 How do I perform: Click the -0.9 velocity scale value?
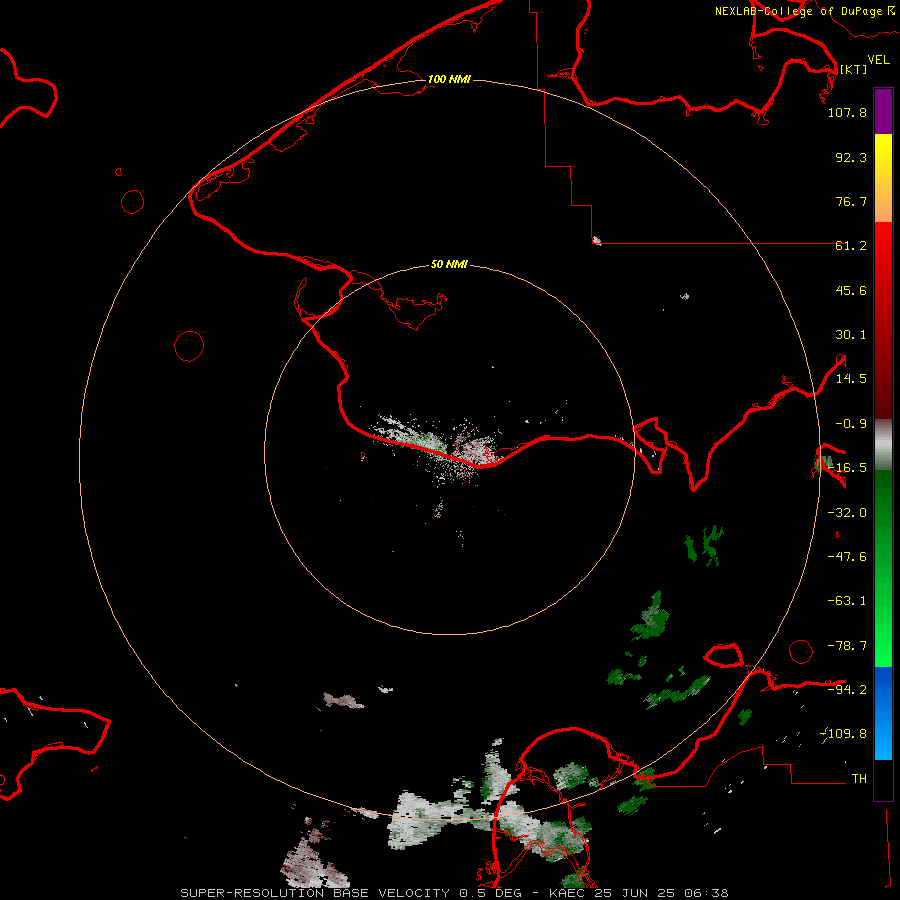851,424
